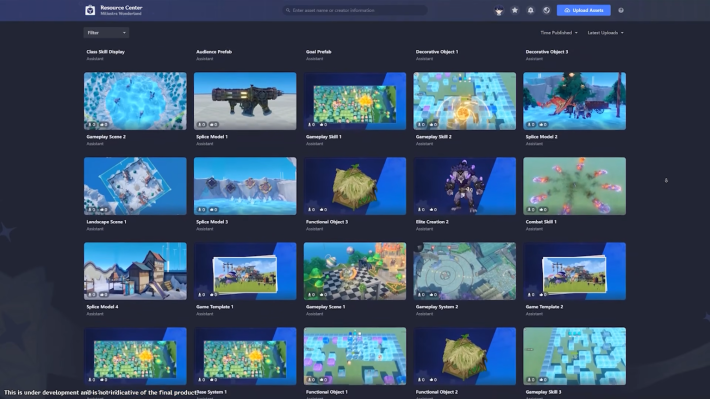Click Assistant creator under Gameplay Skill 2
The height and width of the screenshot is (399, 710).
coord(424,144)
